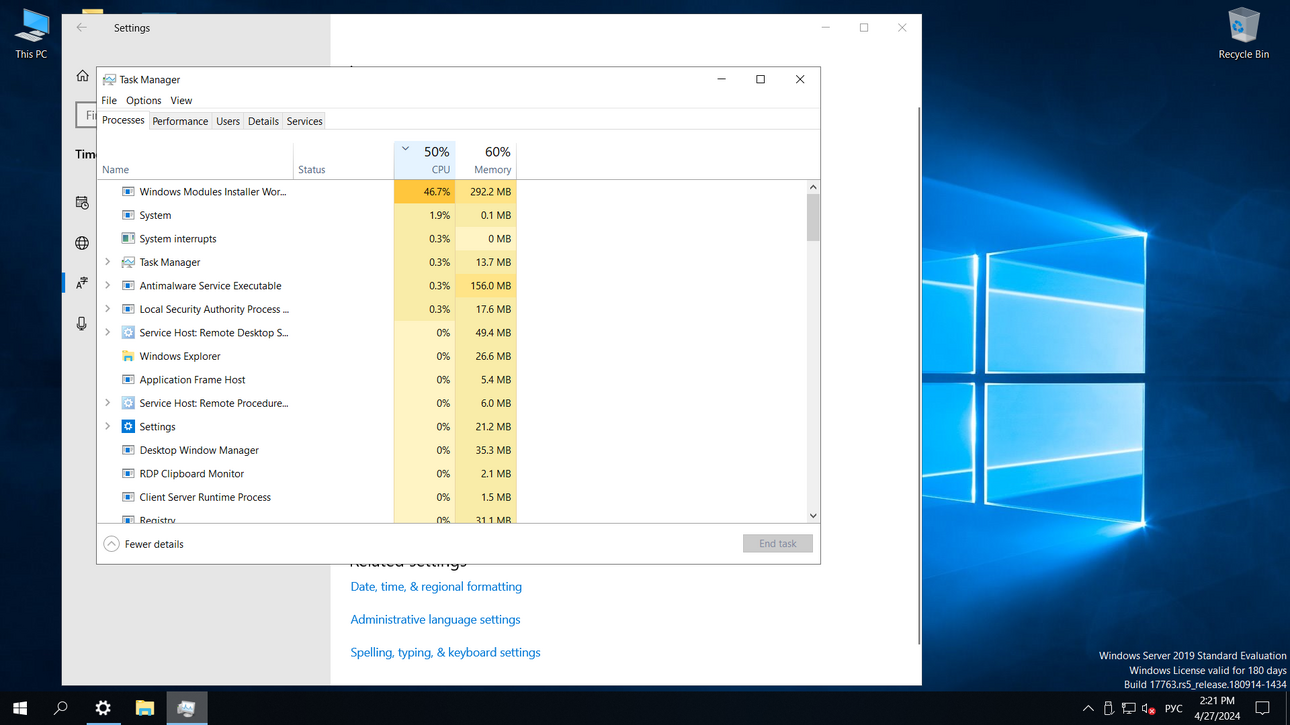Image resolution: width=1290 pixels, height=725 pixels.
Task: Click the process list scrollbar down arrow
Action: 813,515
